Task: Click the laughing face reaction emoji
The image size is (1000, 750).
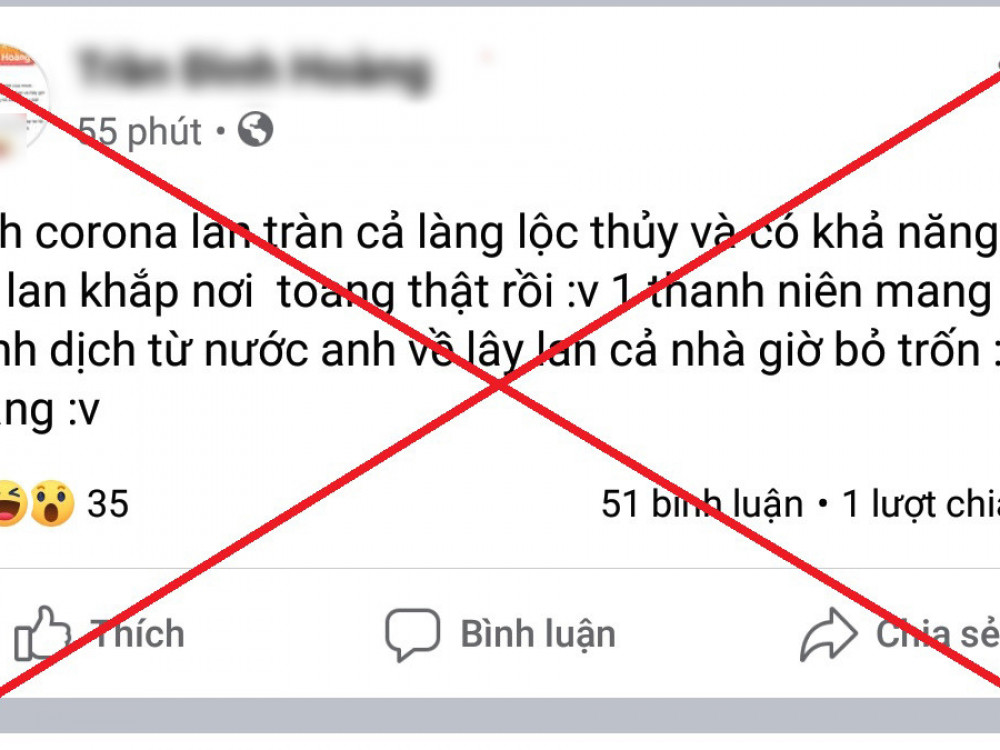Action: pos(12,503)
